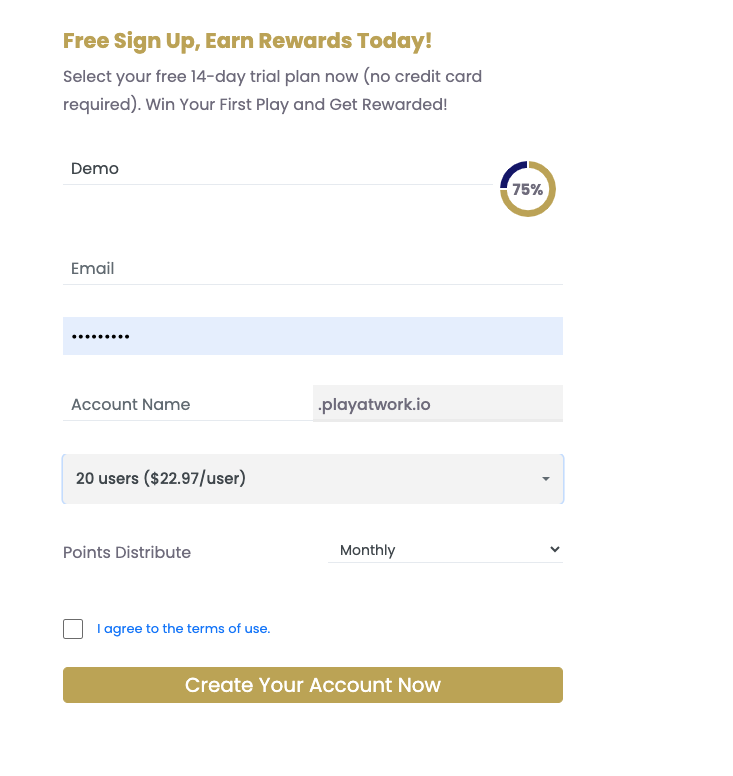Focus the Account Name input field
The image size is (733, 776).
click(187, 405)
